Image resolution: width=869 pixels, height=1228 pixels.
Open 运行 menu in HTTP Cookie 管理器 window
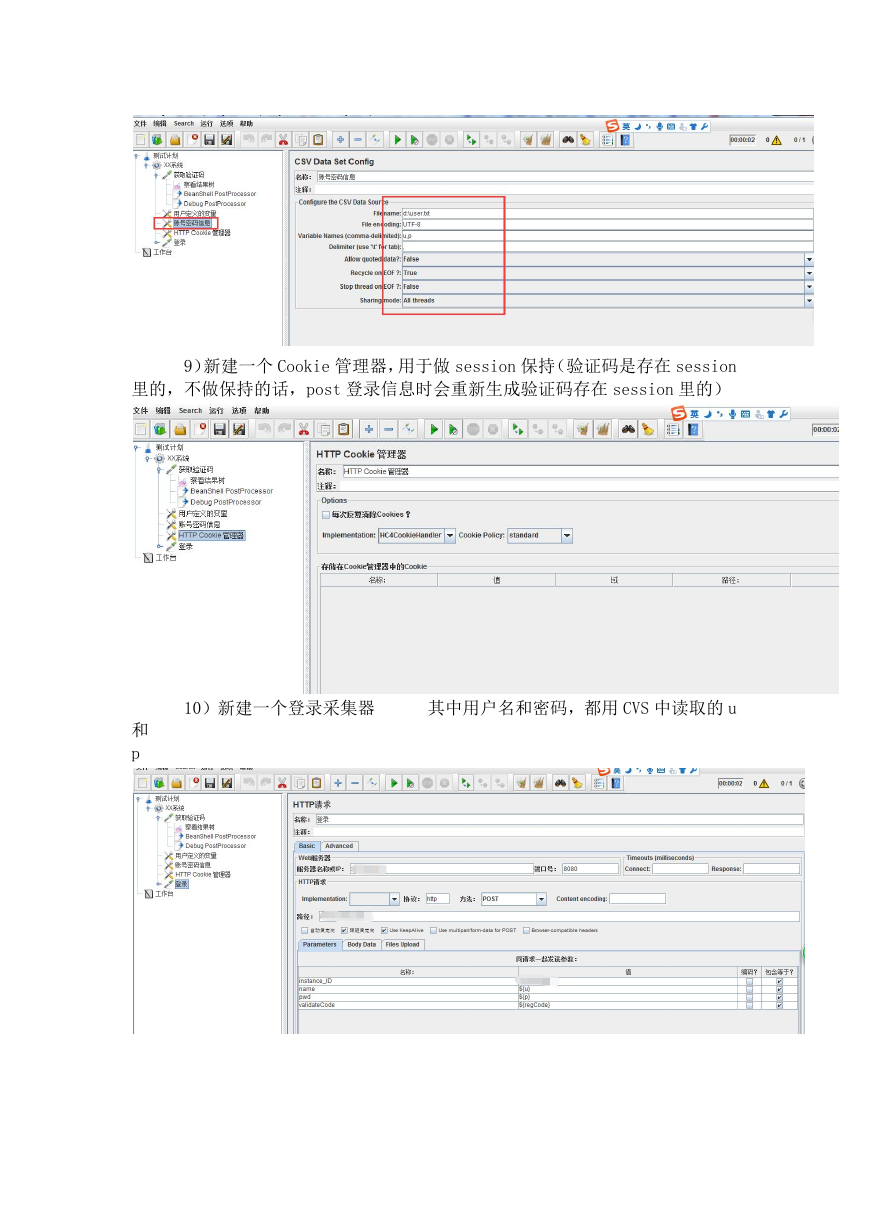(x=217, y=410)
